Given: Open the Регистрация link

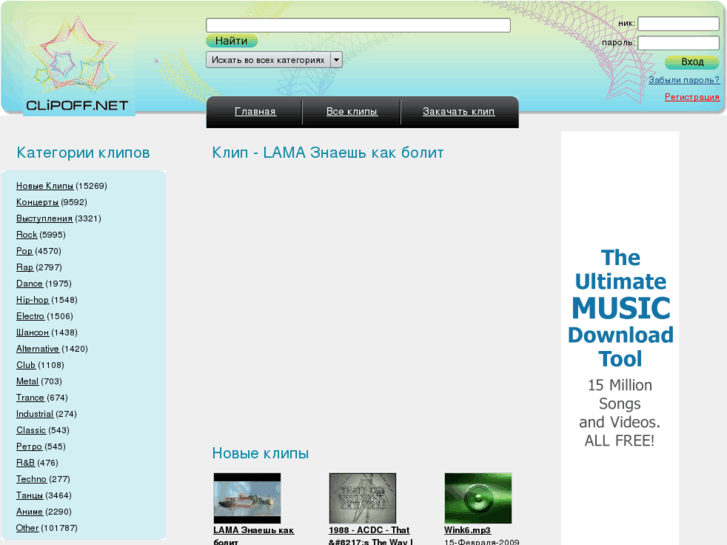Looking at the screenshot, I should click(x=692, y=96).
